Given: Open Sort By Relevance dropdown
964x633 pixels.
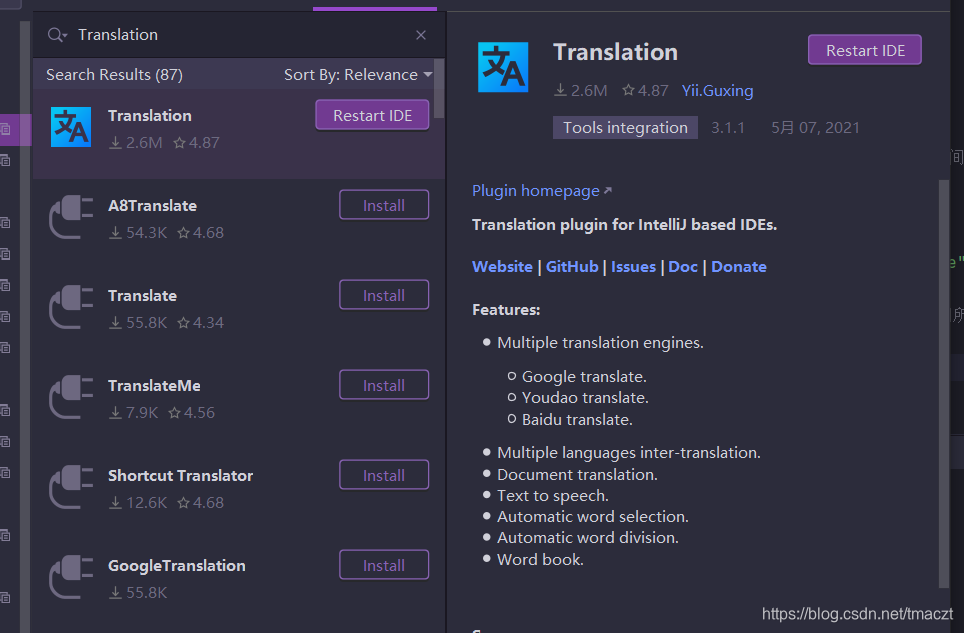Looking at the screenshot, I should click(x=358, y=75).
